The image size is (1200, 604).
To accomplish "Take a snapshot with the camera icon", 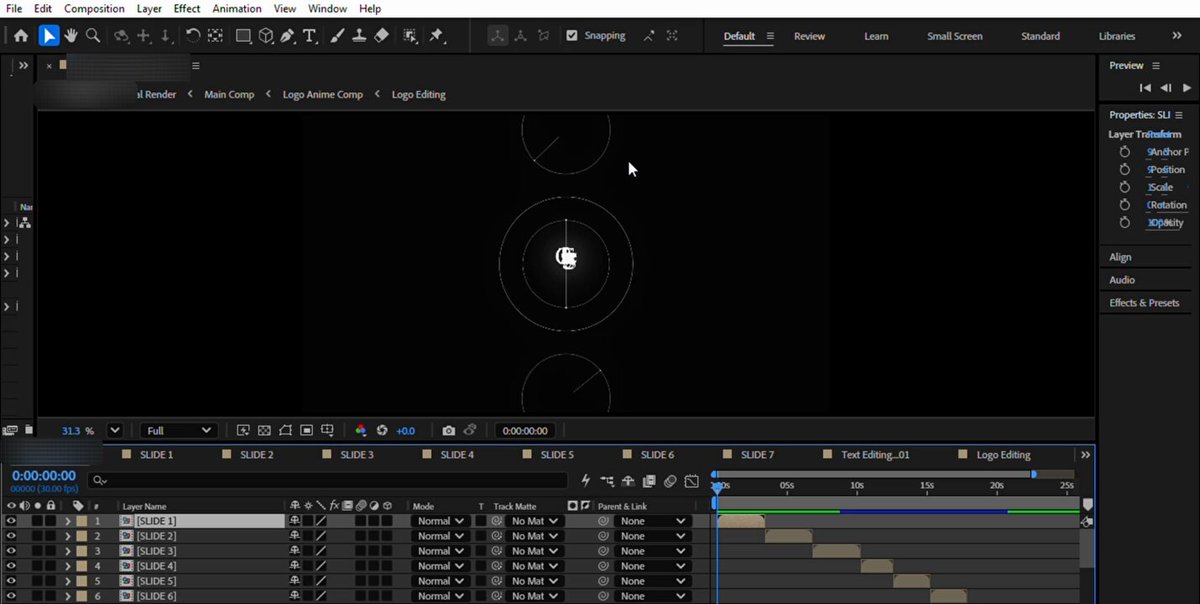I will tap(449, 431).
